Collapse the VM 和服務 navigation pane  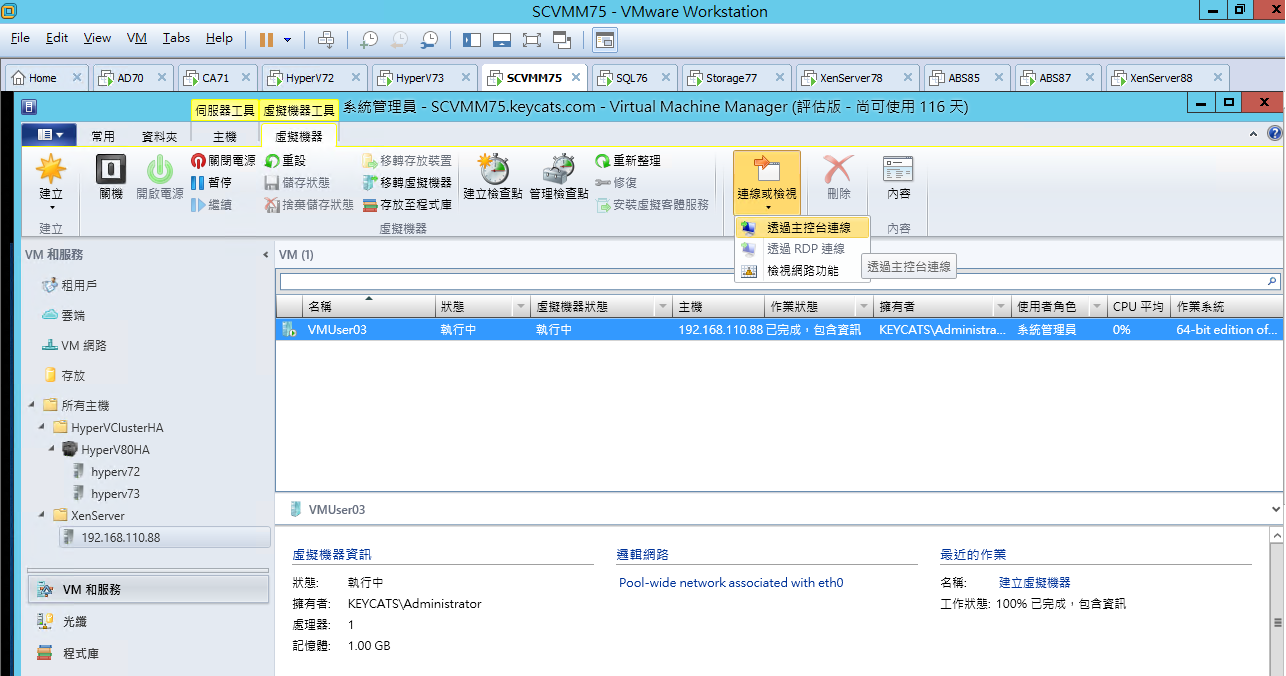click(x=265, y=255)
